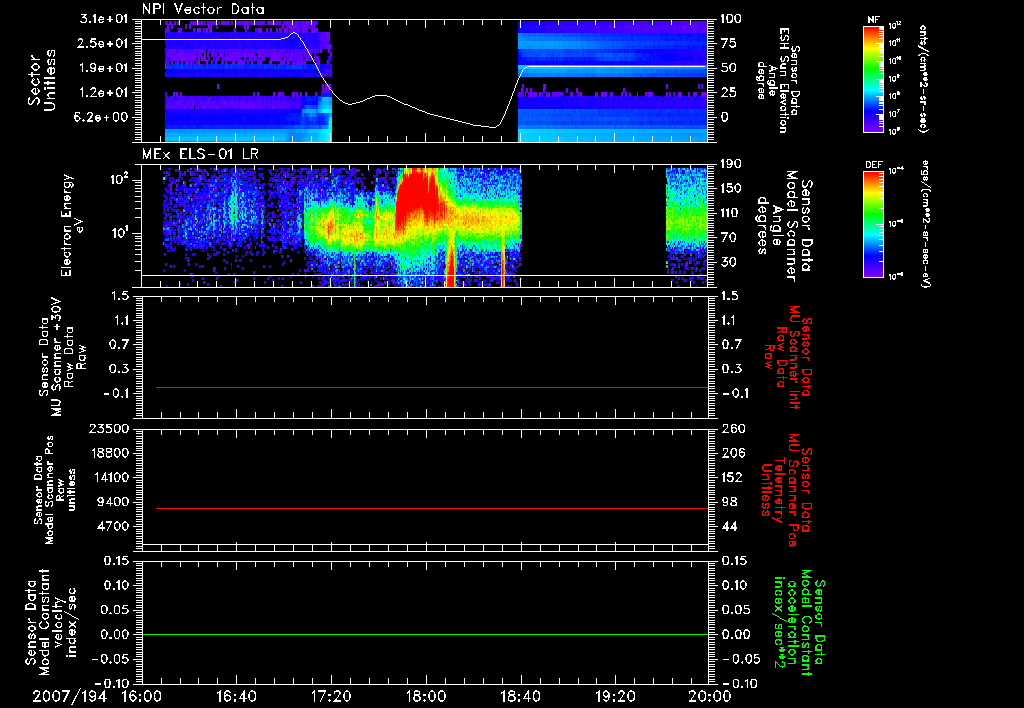Select the "NPI Vector Data" panel title
Image resolution: width=1024 pixels, height=708 pixels.
pos(203,9)
